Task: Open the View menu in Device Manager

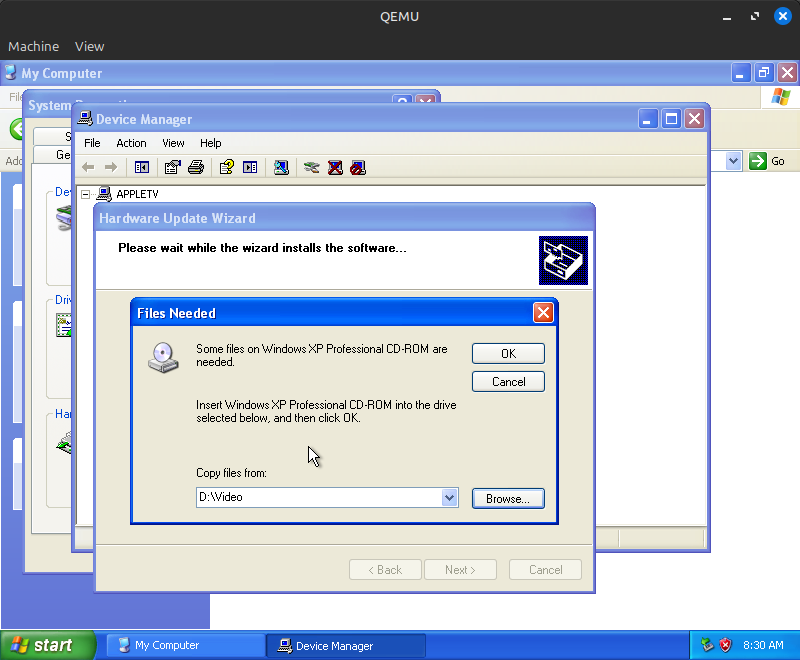Action: (173, 143)
